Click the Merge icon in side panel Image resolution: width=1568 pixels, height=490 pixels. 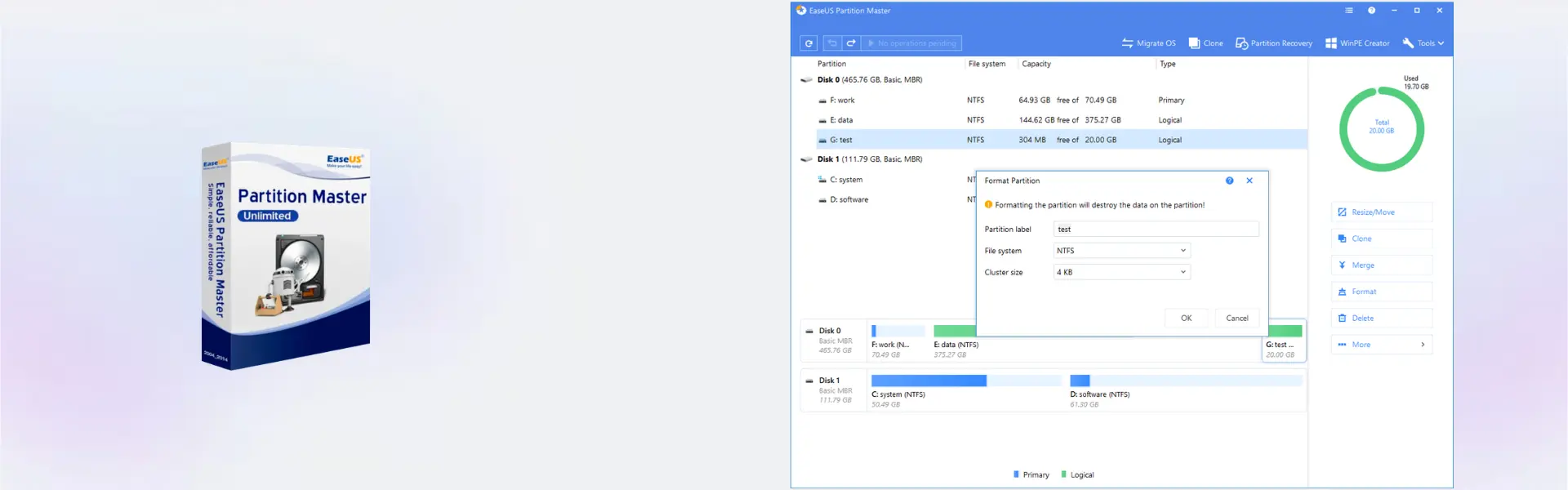(x=1342, y=265)
